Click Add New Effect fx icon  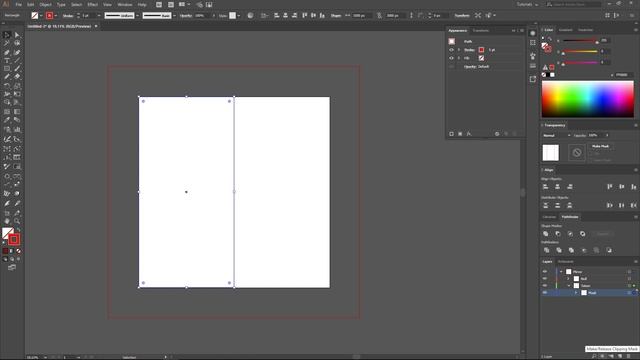(469, 134)
